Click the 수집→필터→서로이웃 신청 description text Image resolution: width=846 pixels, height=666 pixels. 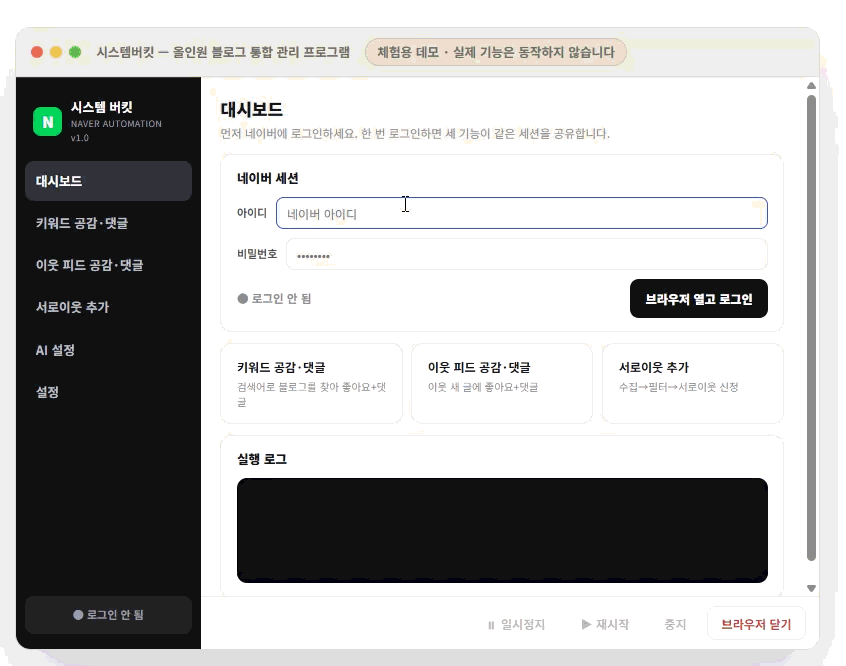[x=678, y=387]
